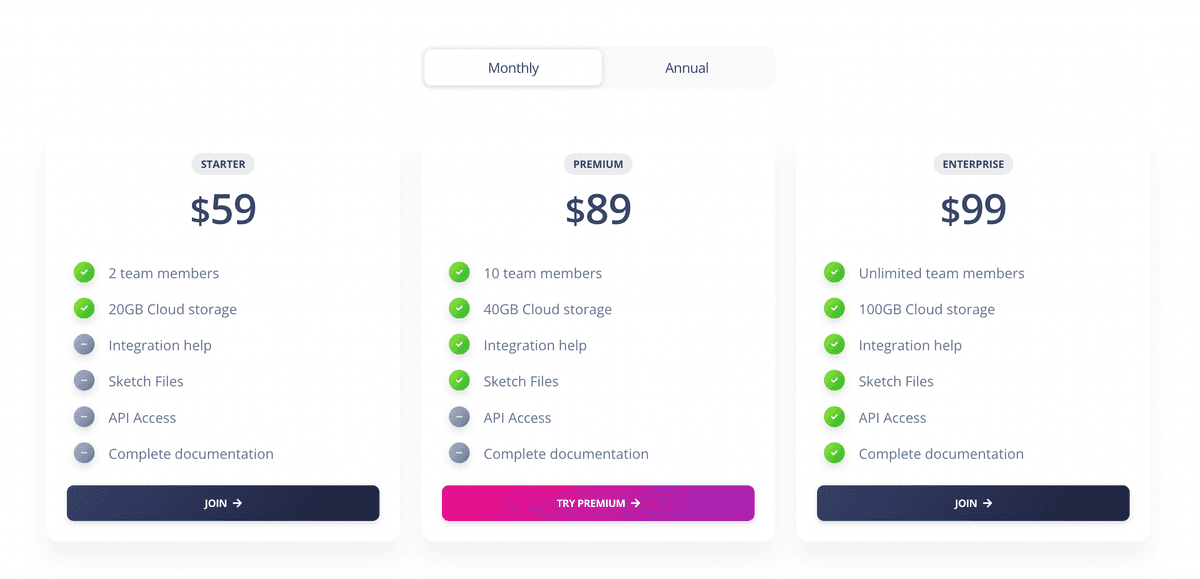Click green check beside 100GB Cloud storage
Viewport: 1200px width, 579px height.
click(x=834, y=309)
